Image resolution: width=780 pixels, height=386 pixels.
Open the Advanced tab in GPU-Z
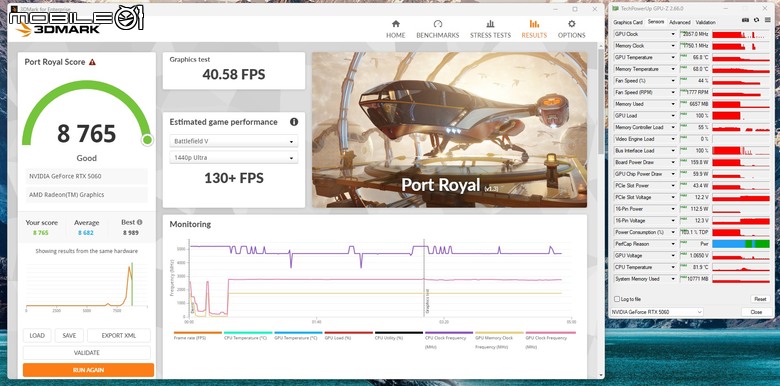coord(680,22)
